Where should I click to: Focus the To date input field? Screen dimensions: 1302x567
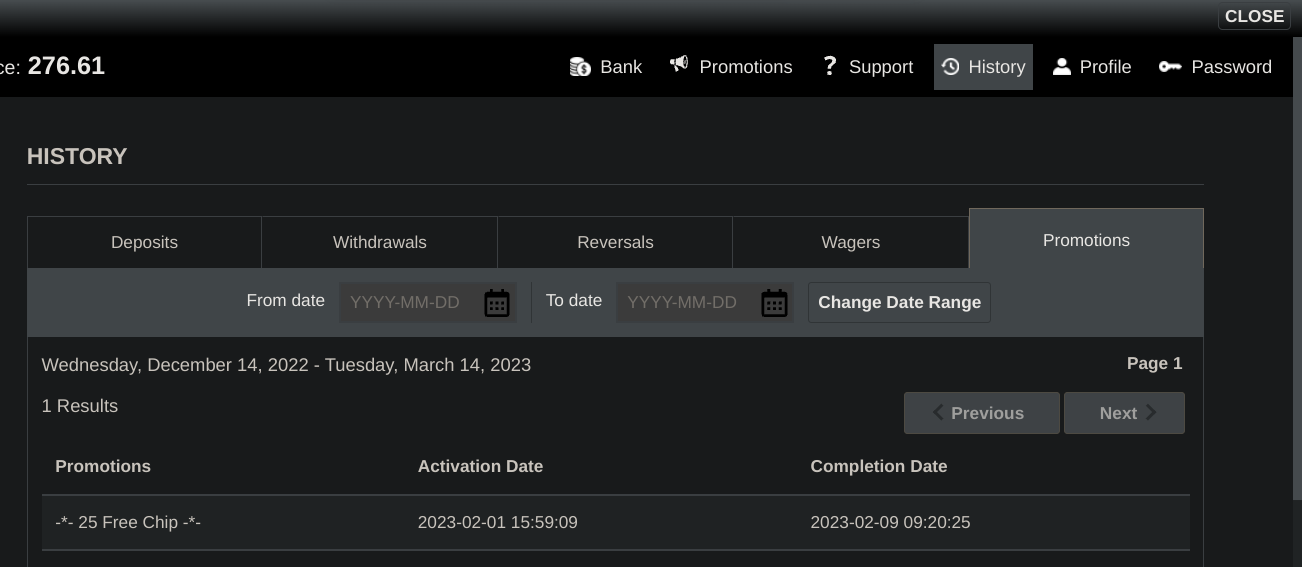click(685, 303)
